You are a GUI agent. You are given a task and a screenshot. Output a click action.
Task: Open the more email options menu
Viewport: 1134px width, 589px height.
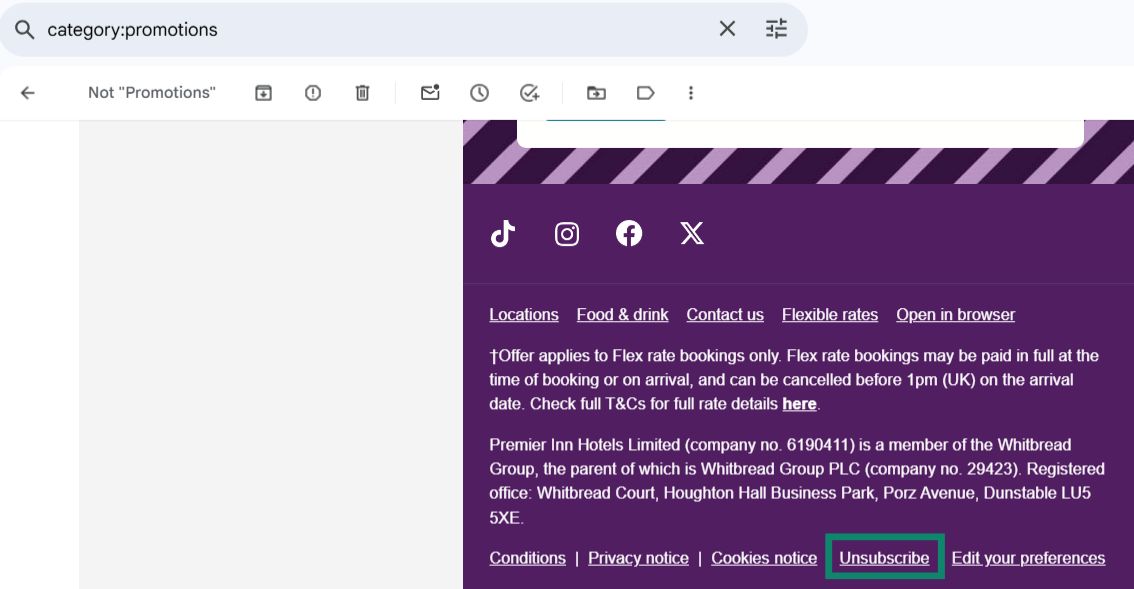pos(691,92)
